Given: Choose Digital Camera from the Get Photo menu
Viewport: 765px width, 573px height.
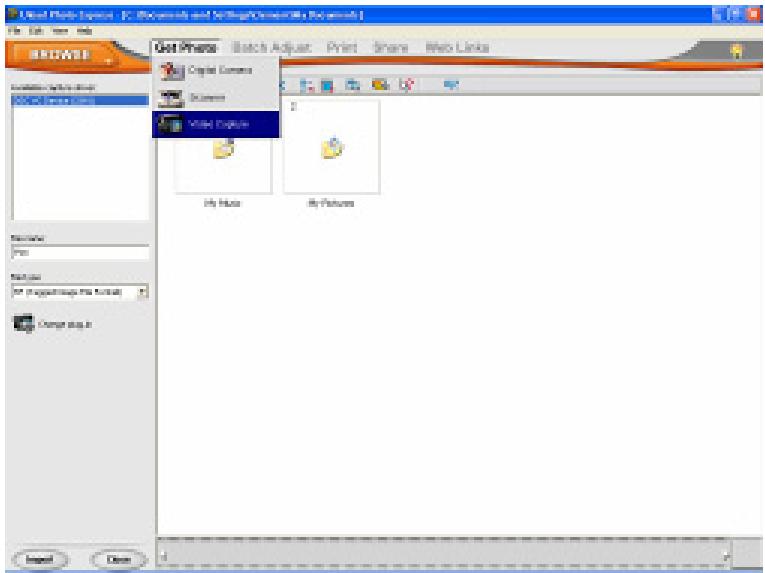Looking at the screenshot, I should tap(216, 70).
